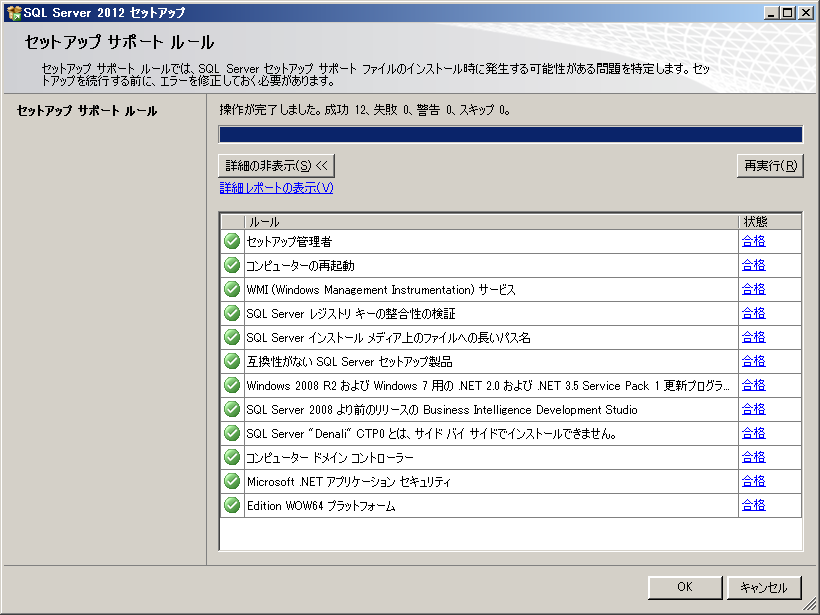
Task: Click the ルール column header
Action: pyautogui.click(x=490, y=221)
